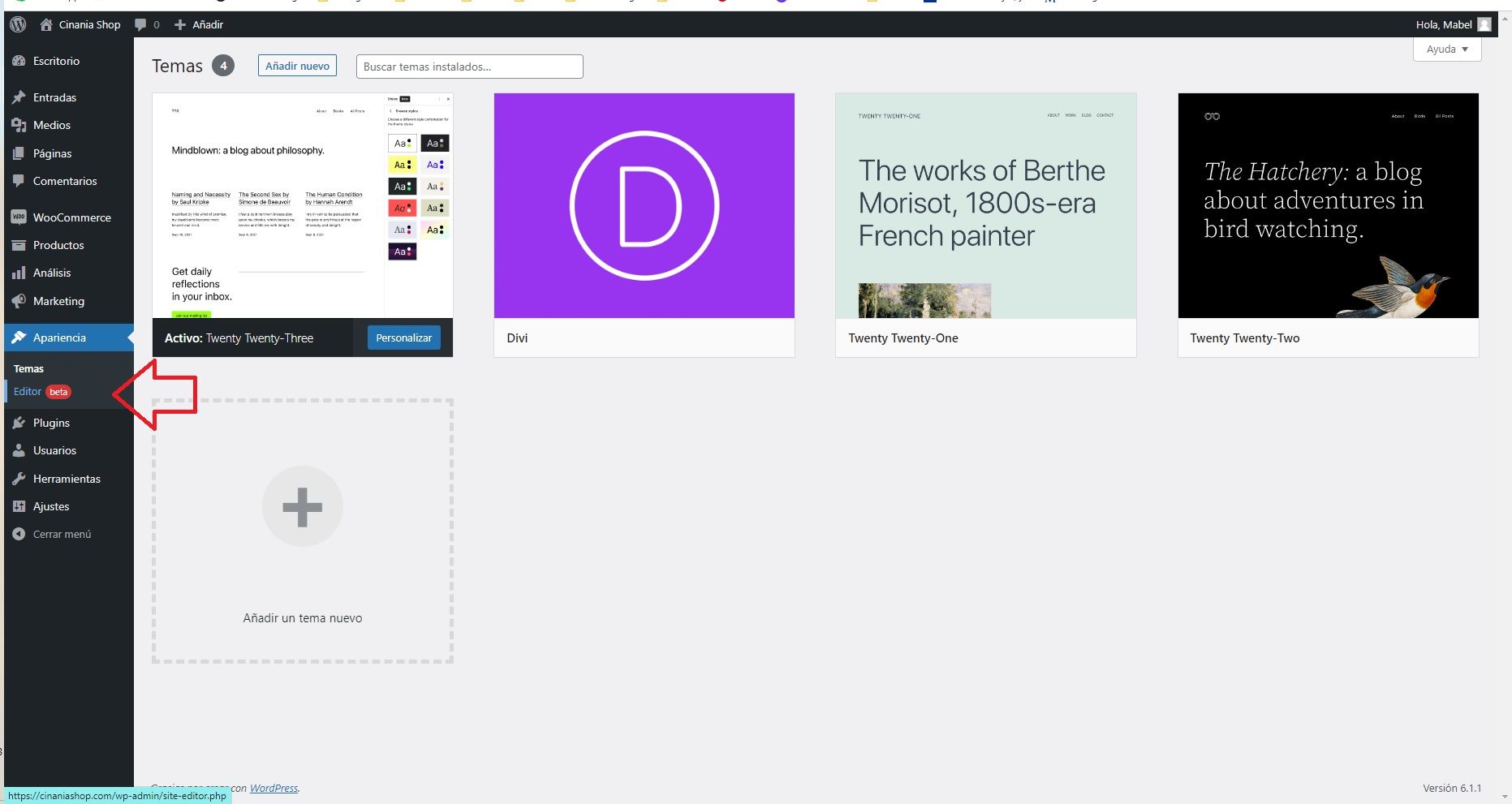
Task: Click the Escritorio dashboard icon
Action: (x=19, y=61)
